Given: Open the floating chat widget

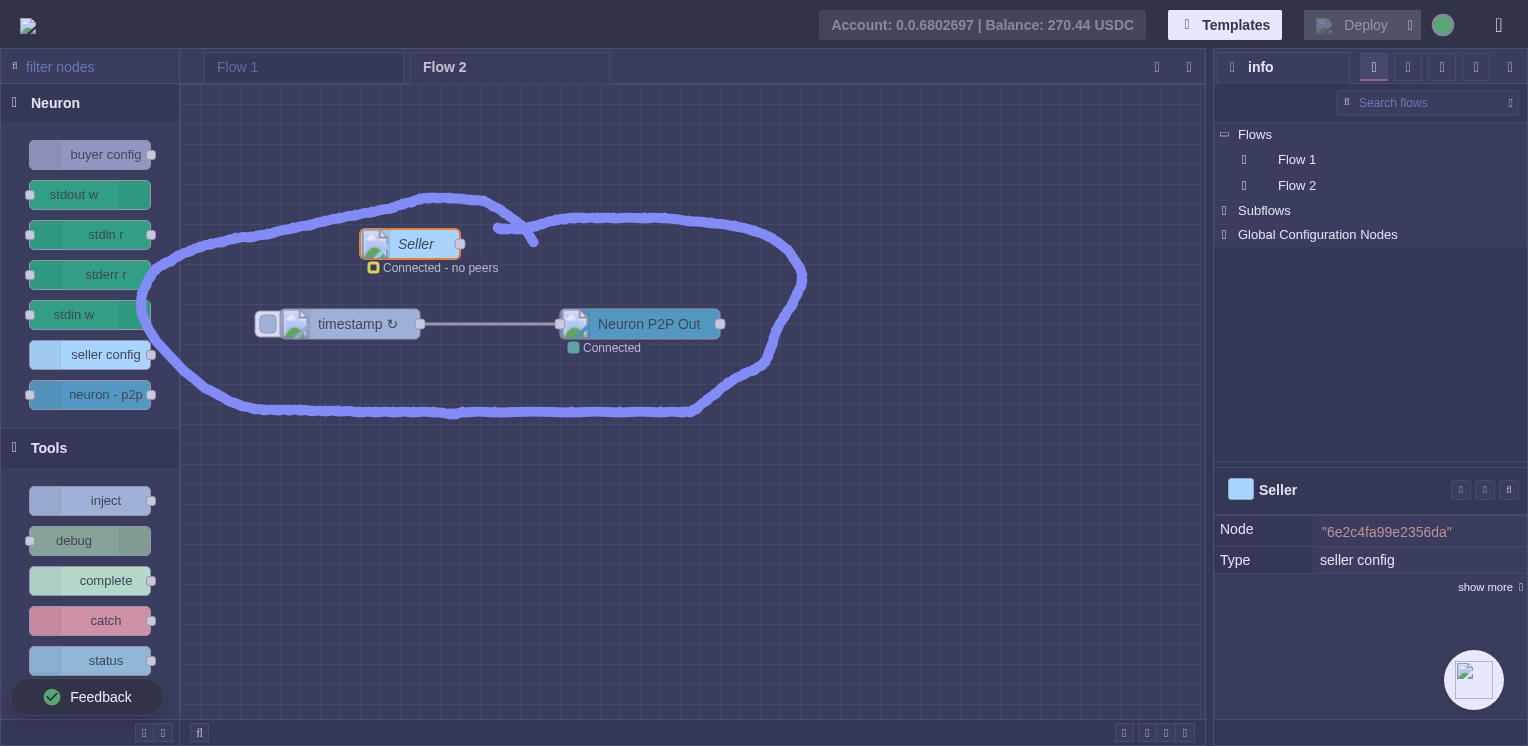Looking at the screenshot, I should (x=1473, y=680).
